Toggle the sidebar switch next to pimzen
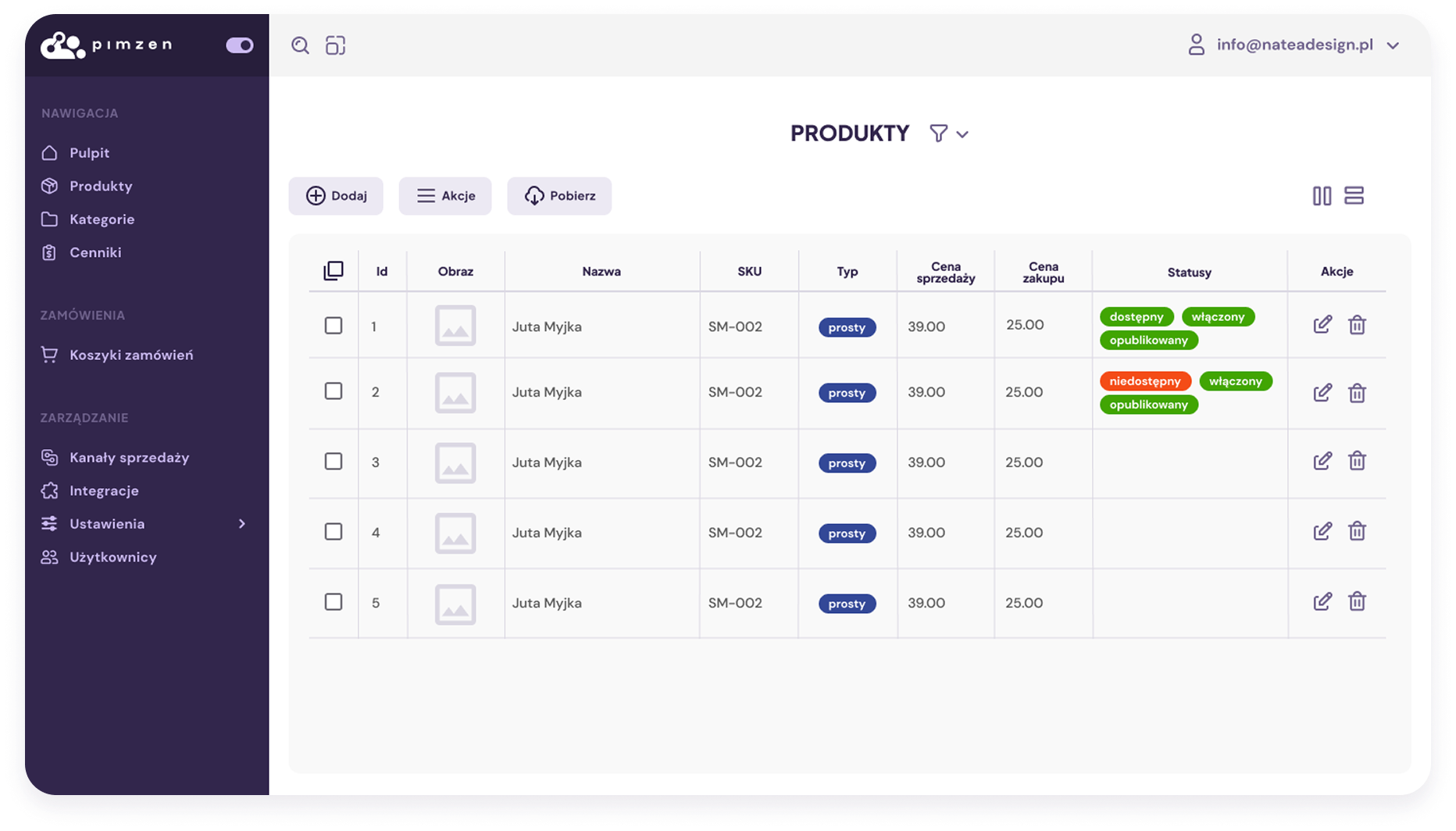Screen dimensions: 1456x831 coord(240,45)
